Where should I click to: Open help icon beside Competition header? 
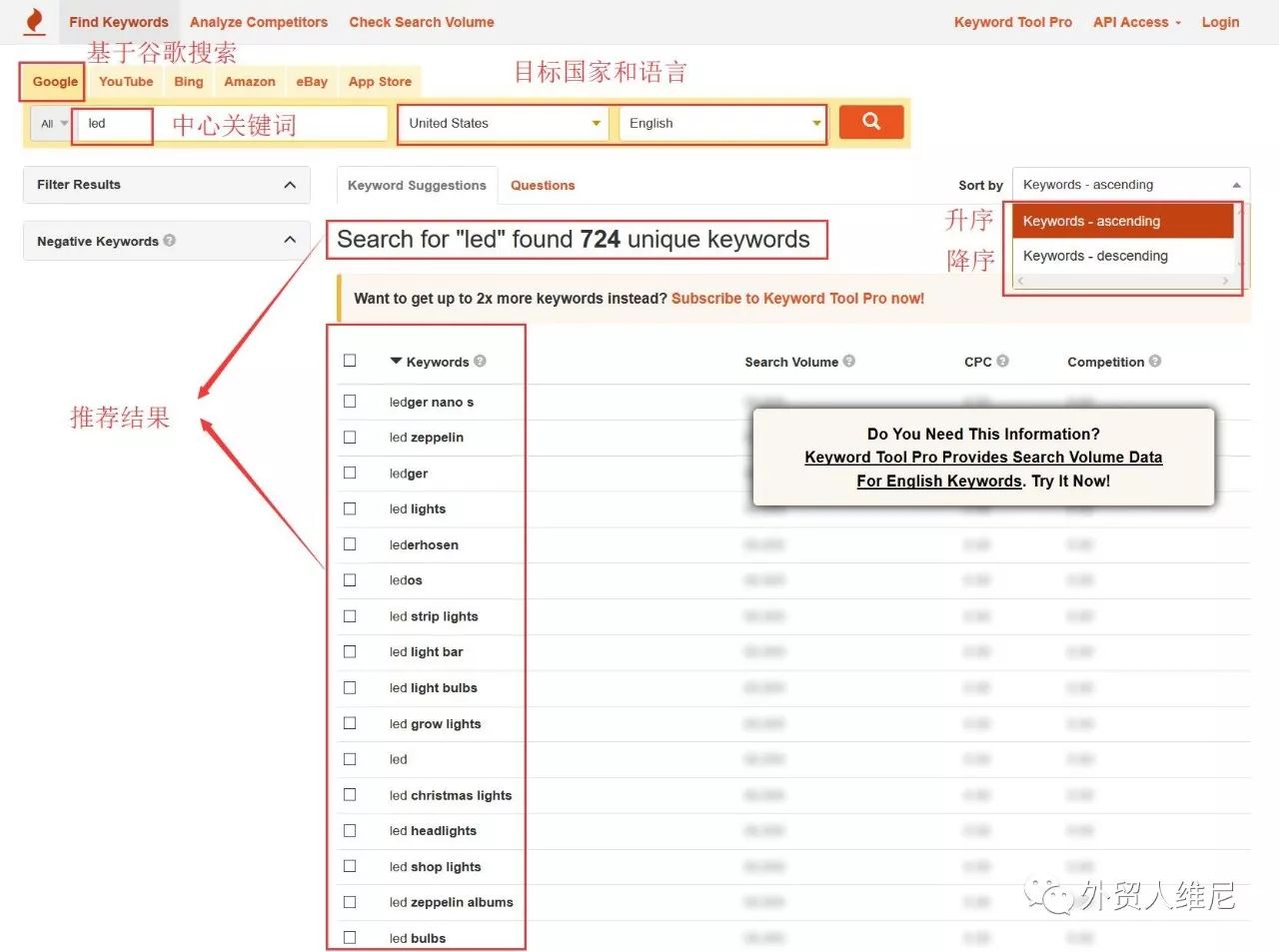1155,361
